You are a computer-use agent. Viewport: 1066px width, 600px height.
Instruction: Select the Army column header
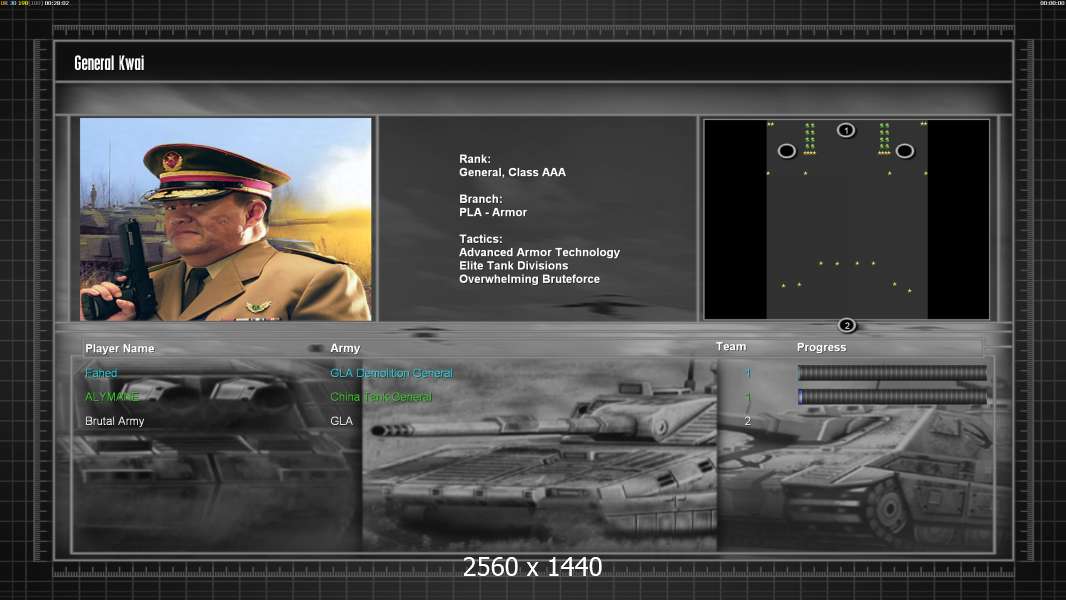(x=345, y=348)
